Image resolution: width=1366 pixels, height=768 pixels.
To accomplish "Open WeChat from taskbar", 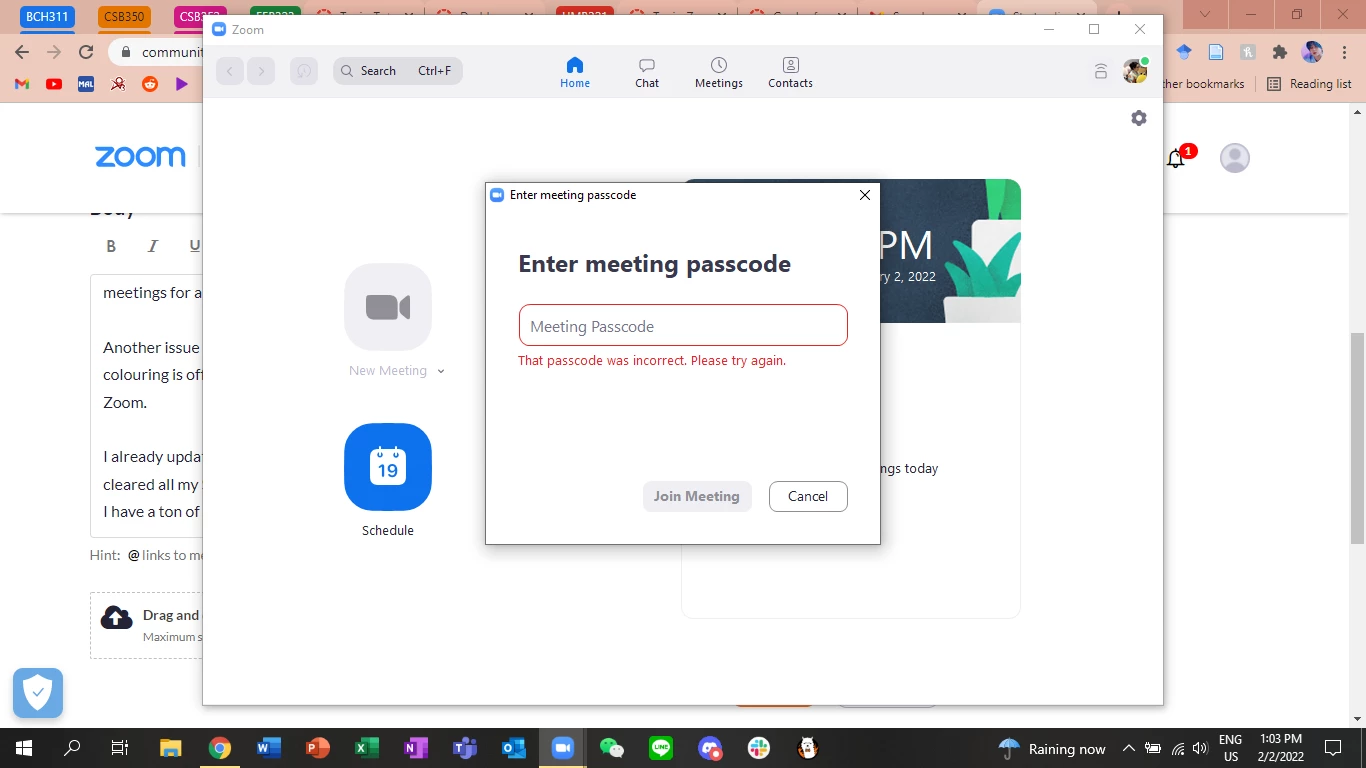I will click(x=612, y=748).
